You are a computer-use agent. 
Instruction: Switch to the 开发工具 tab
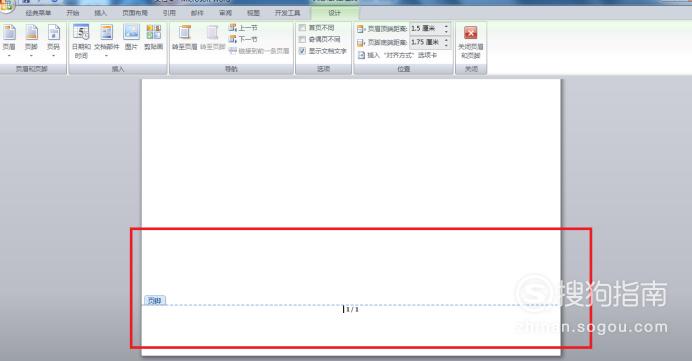tap(287, 13)
